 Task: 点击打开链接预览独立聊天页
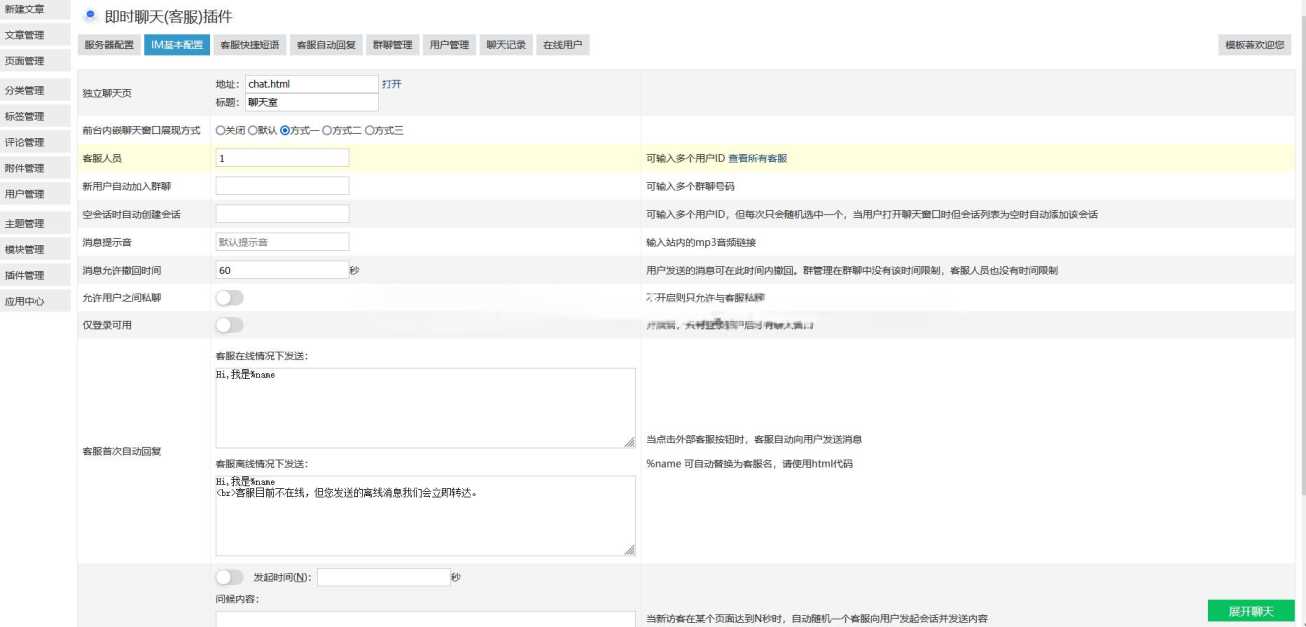[x=390, y=84]
